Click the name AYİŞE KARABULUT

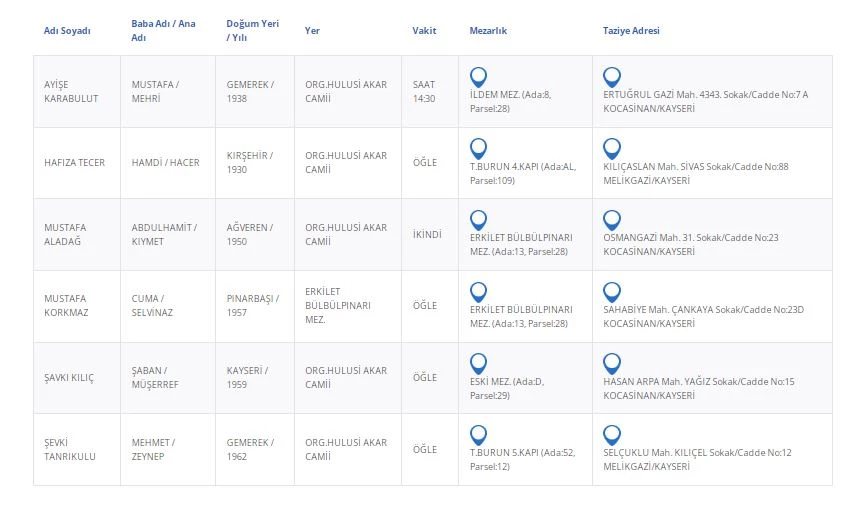point(71,91)
